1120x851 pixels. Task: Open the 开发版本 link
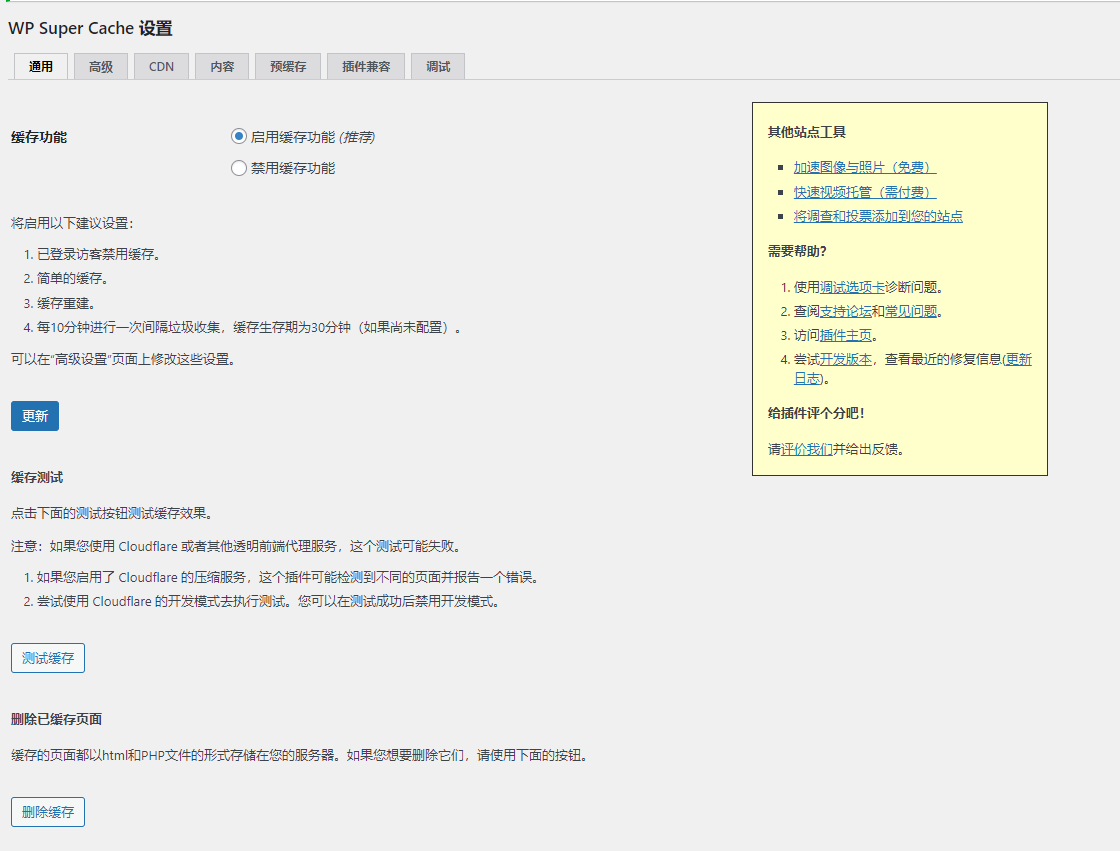(846, 359)
